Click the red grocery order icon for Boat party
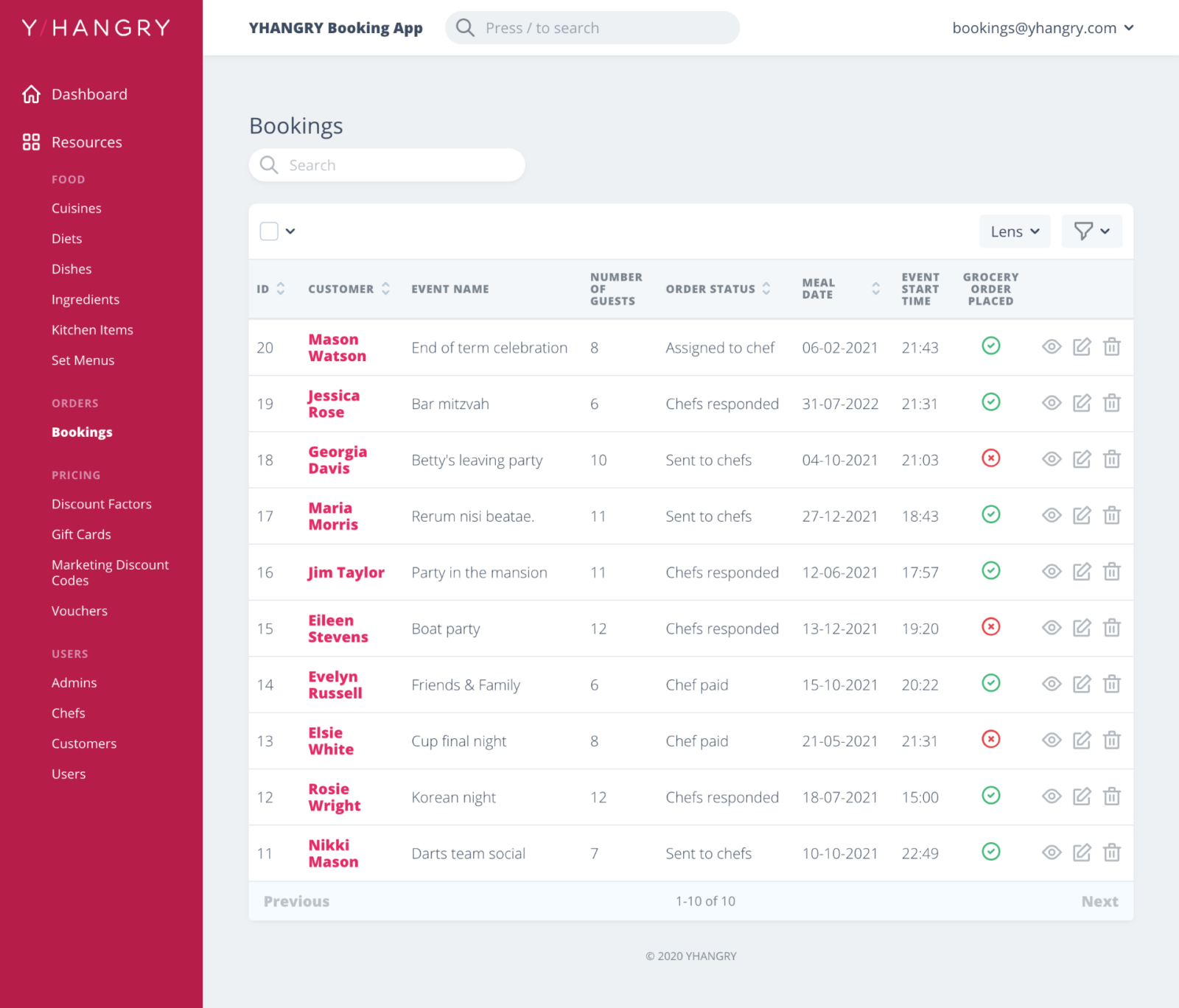 pos(992,627)
